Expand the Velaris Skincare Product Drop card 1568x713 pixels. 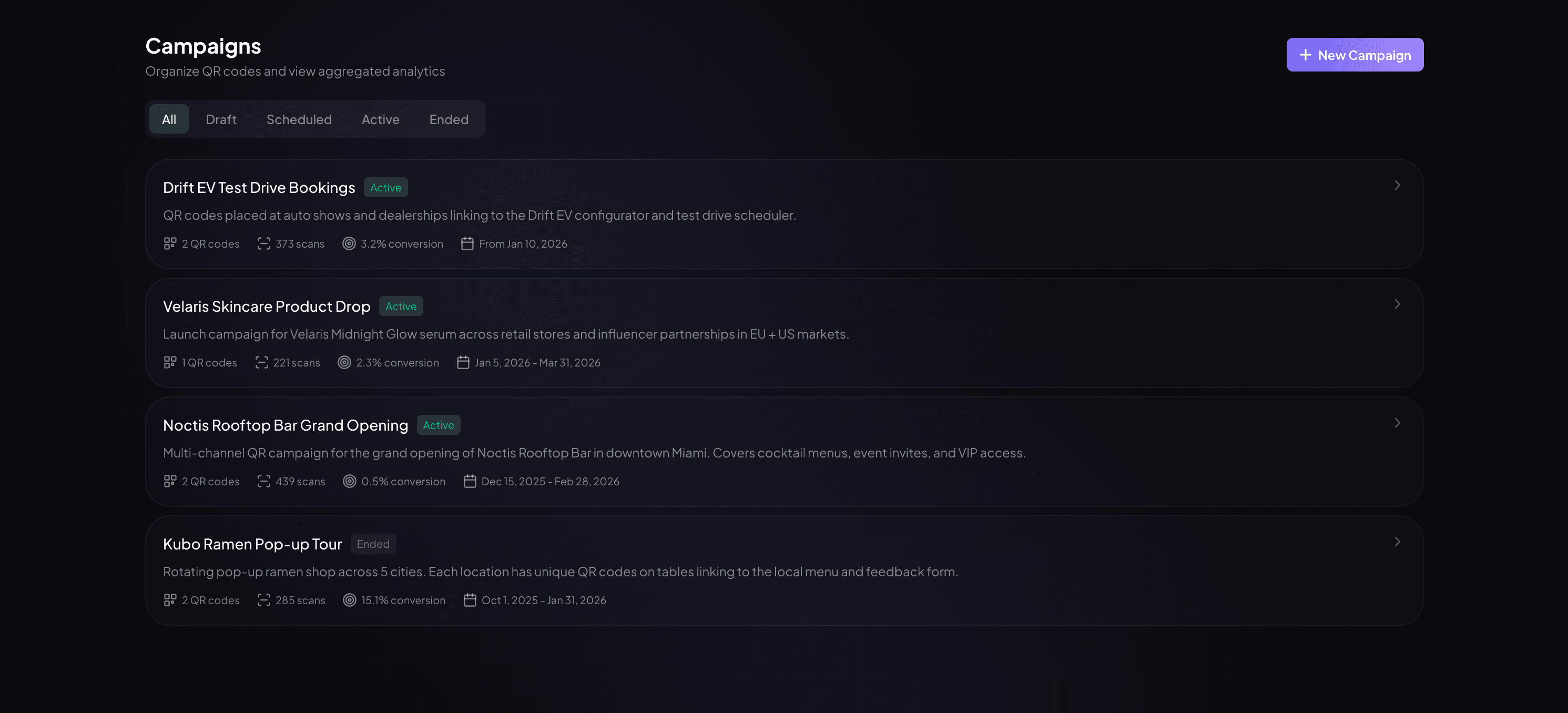[x=1397, y=304]
